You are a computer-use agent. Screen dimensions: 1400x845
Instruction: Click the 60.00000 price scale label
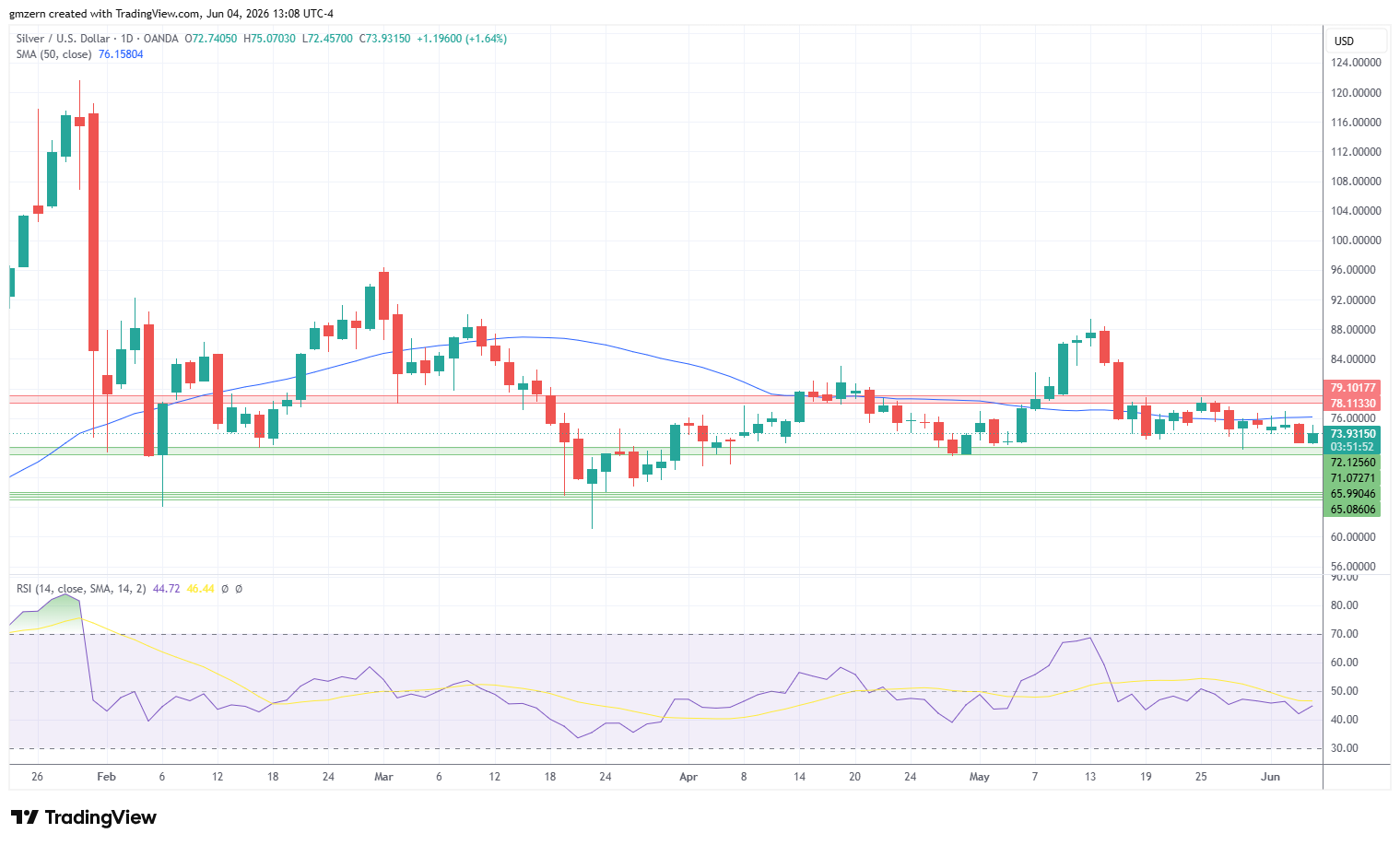click(x=1355, y=537)
